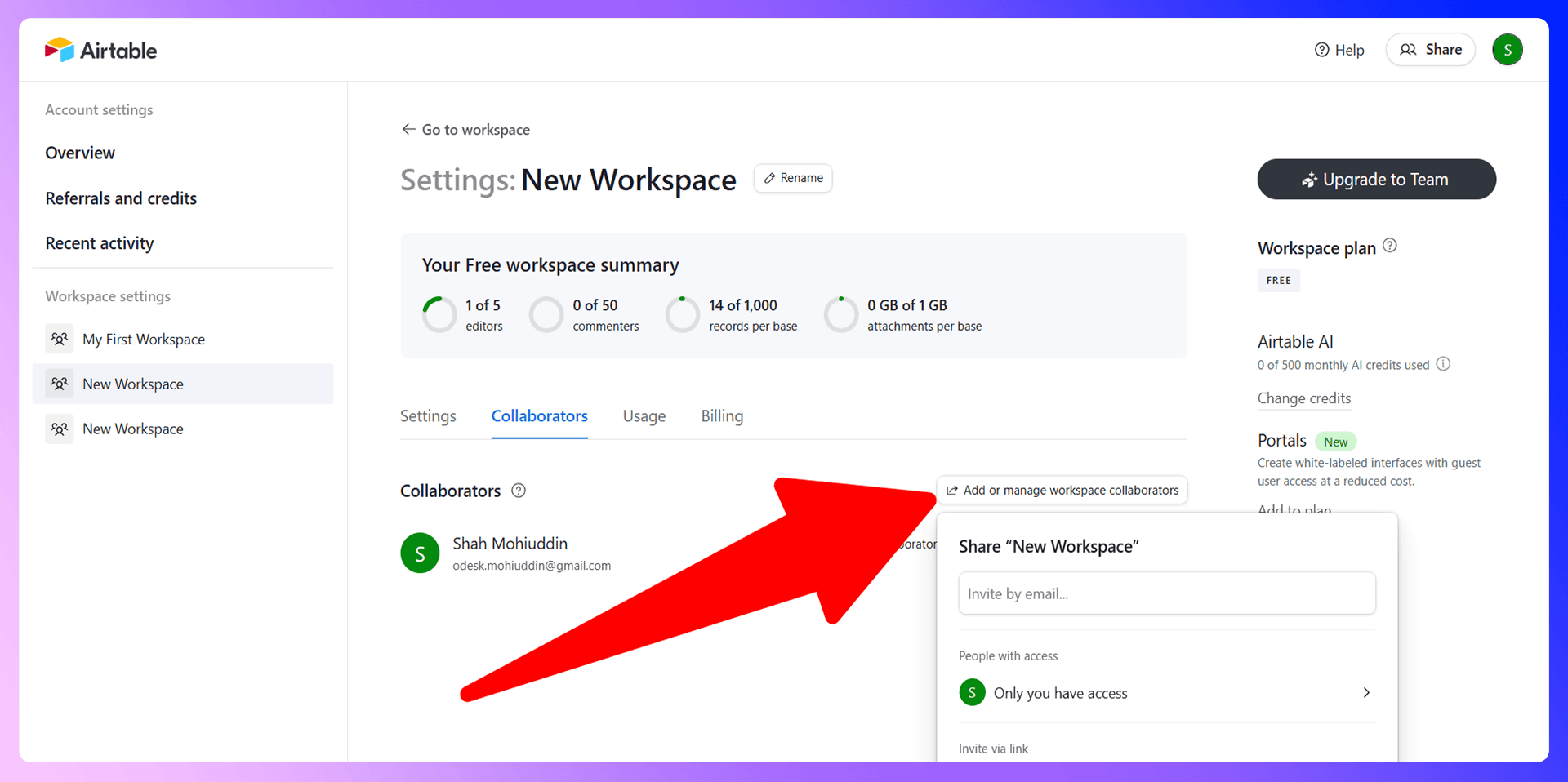The height and width of the screenshot is (782, 1568).
Task: Switch to the Usage tab
Action: coord(644,416)
